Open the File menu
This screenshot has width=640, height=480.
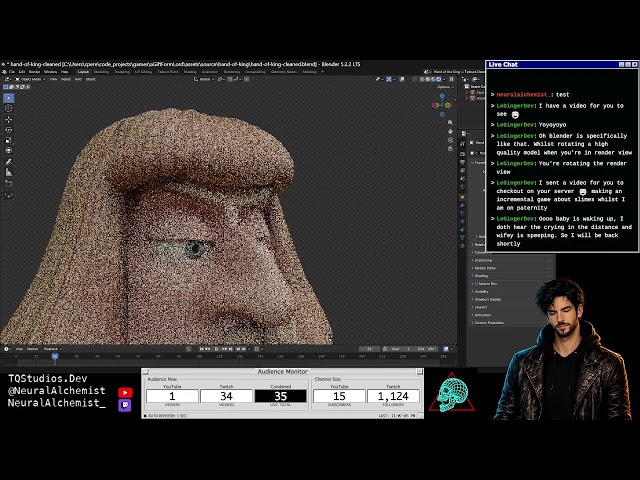[12, 72]
